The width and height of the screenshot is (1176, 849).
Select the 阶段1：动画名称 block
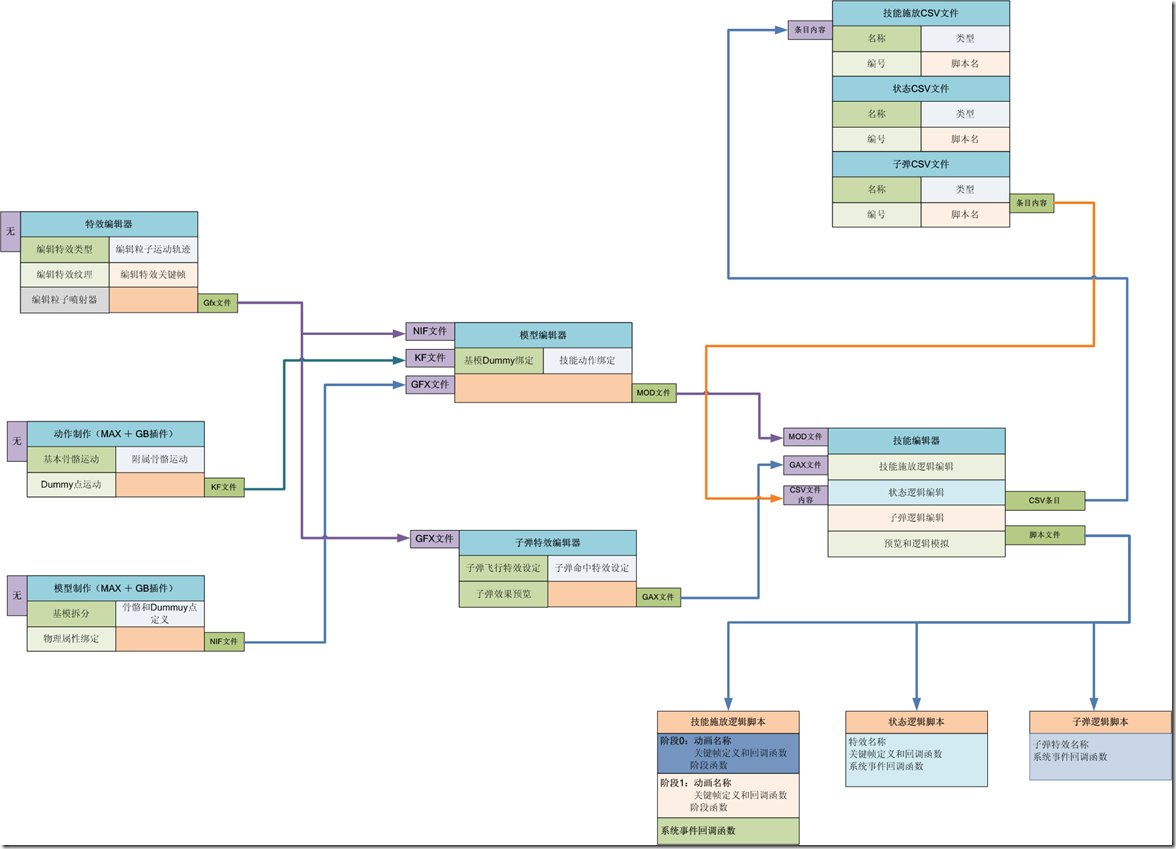click(728, 796)
